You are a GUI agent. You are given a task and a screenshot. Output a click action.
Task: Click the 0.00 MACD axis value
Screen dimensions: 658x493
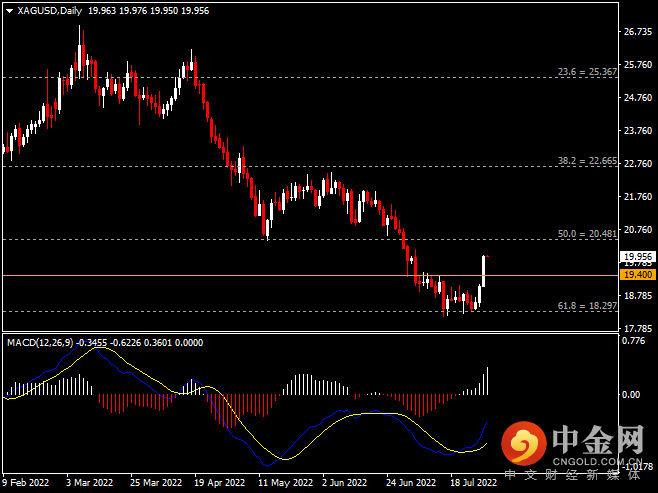pyautogui.click(x=631, y=395)
